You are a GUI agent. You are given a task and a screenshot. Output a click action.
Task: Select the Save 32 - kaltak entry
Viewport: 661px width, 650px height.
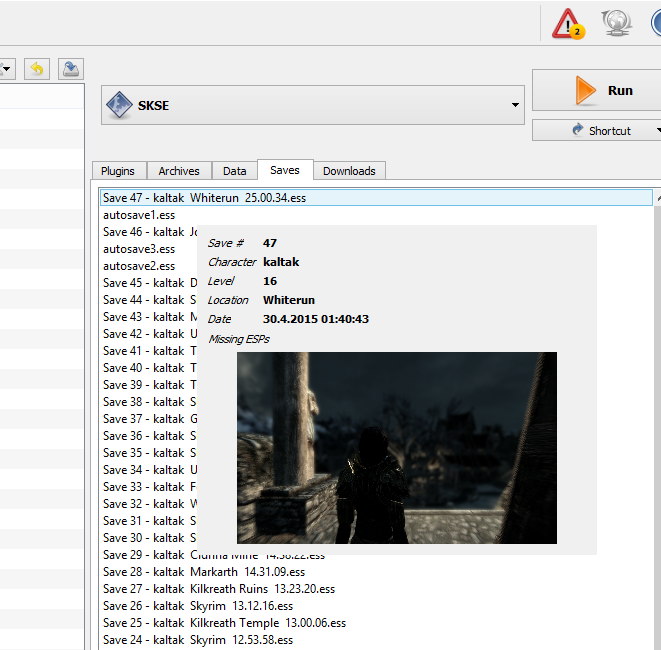pos(149,504)
